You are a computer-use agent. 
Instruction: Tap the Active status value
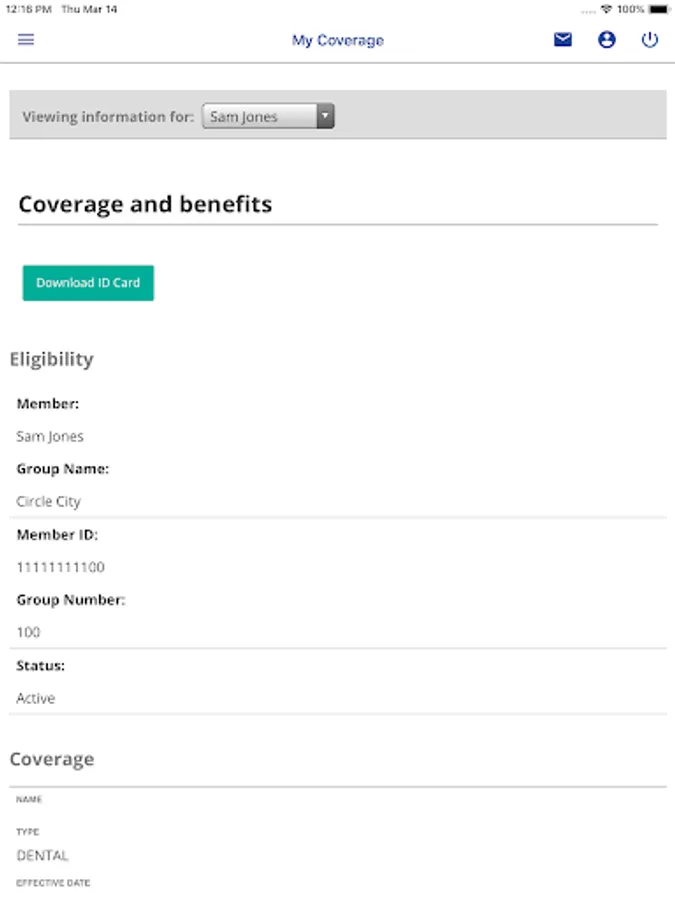click(35, 698)
